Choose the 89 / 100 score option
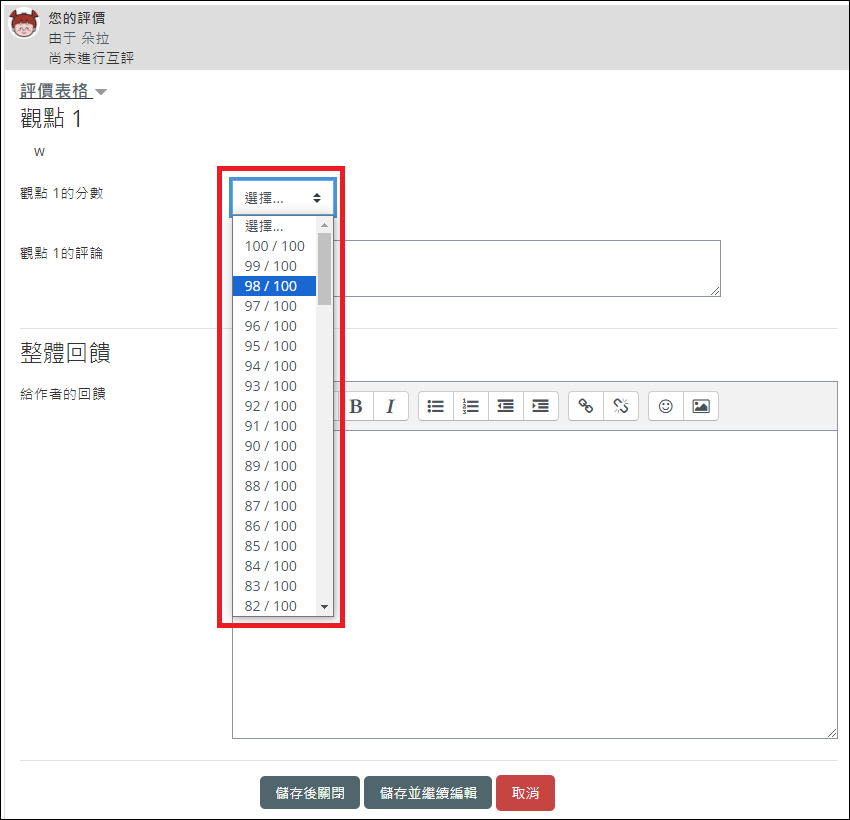This screenshot has width=850, height=820. (x=274, y=467)
